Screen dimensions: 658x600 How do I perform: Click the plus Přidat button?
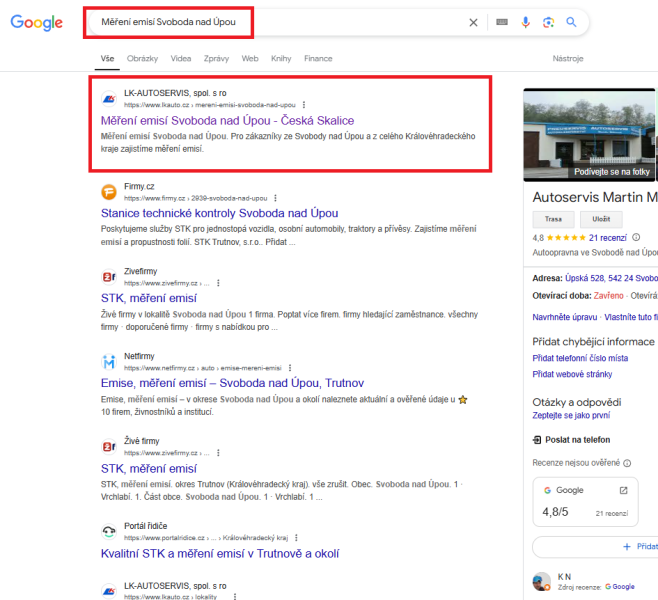(595, 547)
